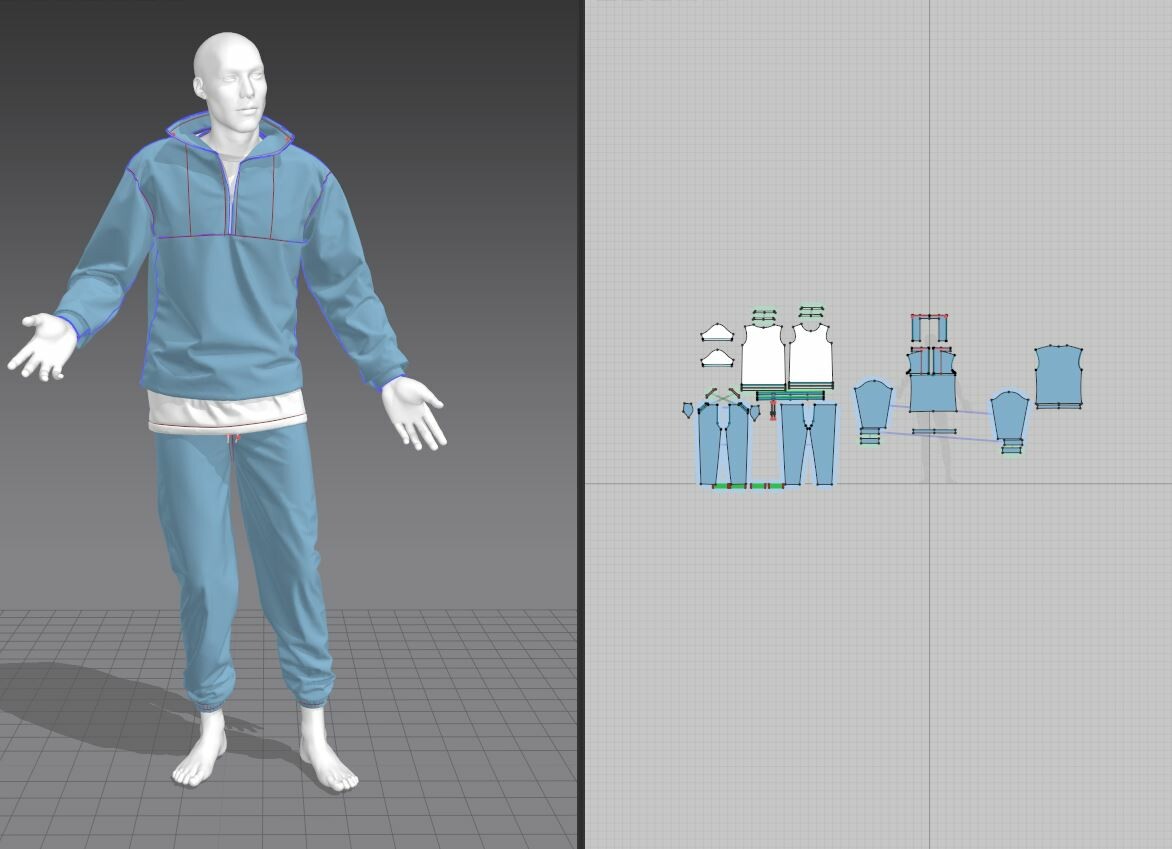Screen dimensions: 1172x849
Task: Click the anorak lower front body pattern piece
Action: pos(933,392)
